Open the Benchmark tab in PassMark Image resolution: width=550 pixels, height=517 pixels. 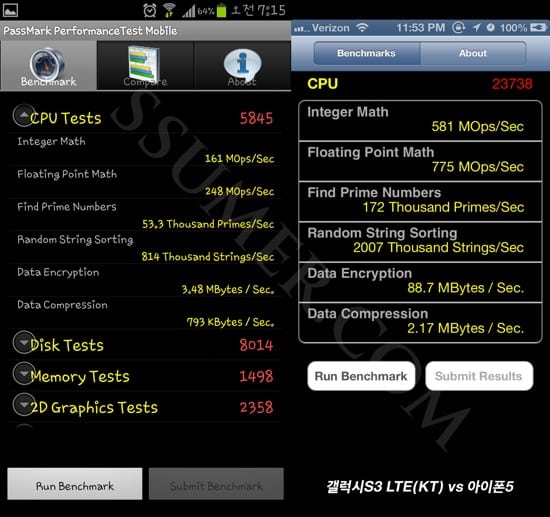48,66
